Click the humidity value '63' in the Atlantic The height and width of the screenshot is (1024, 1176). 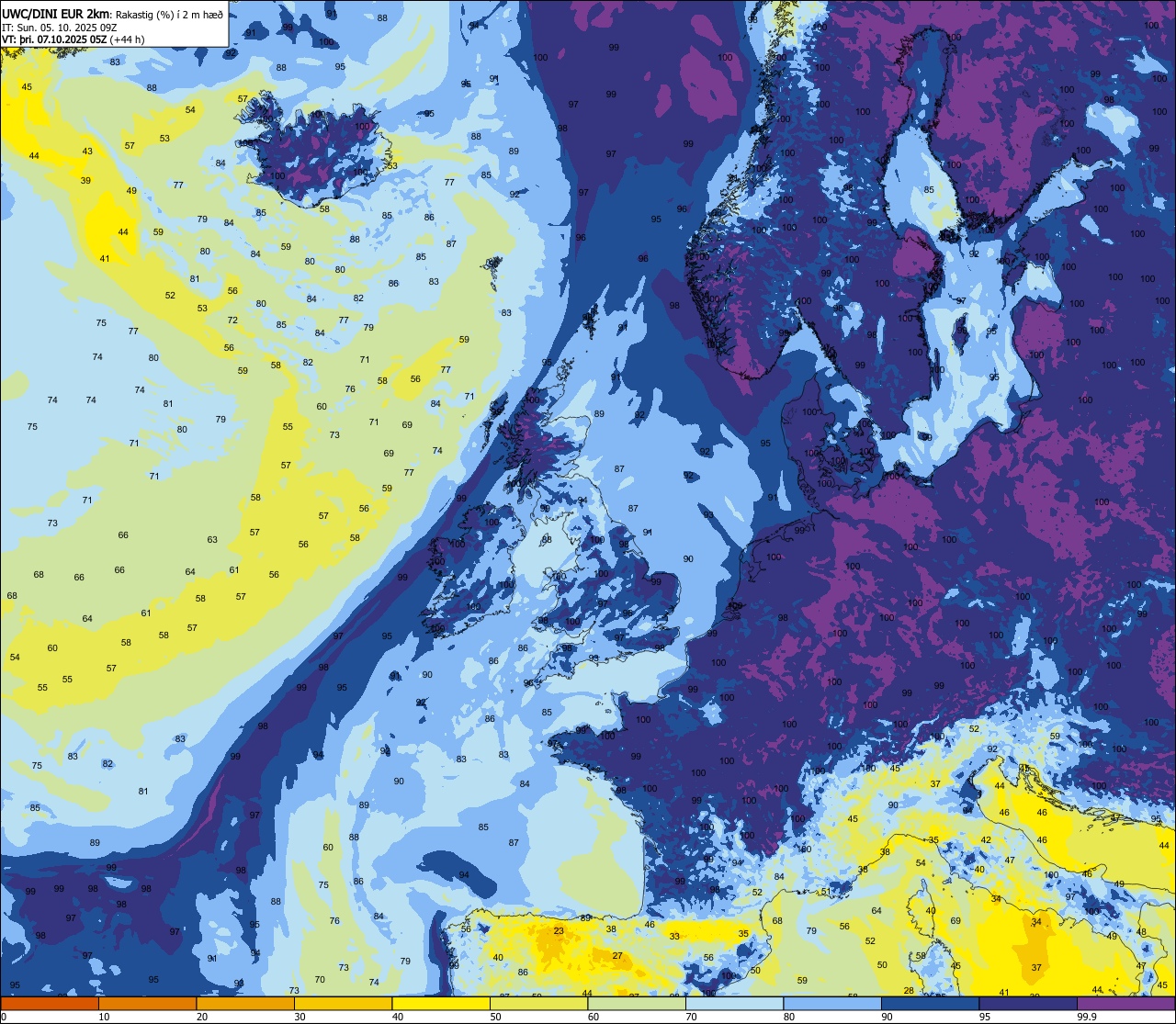[x=212, y=540]
